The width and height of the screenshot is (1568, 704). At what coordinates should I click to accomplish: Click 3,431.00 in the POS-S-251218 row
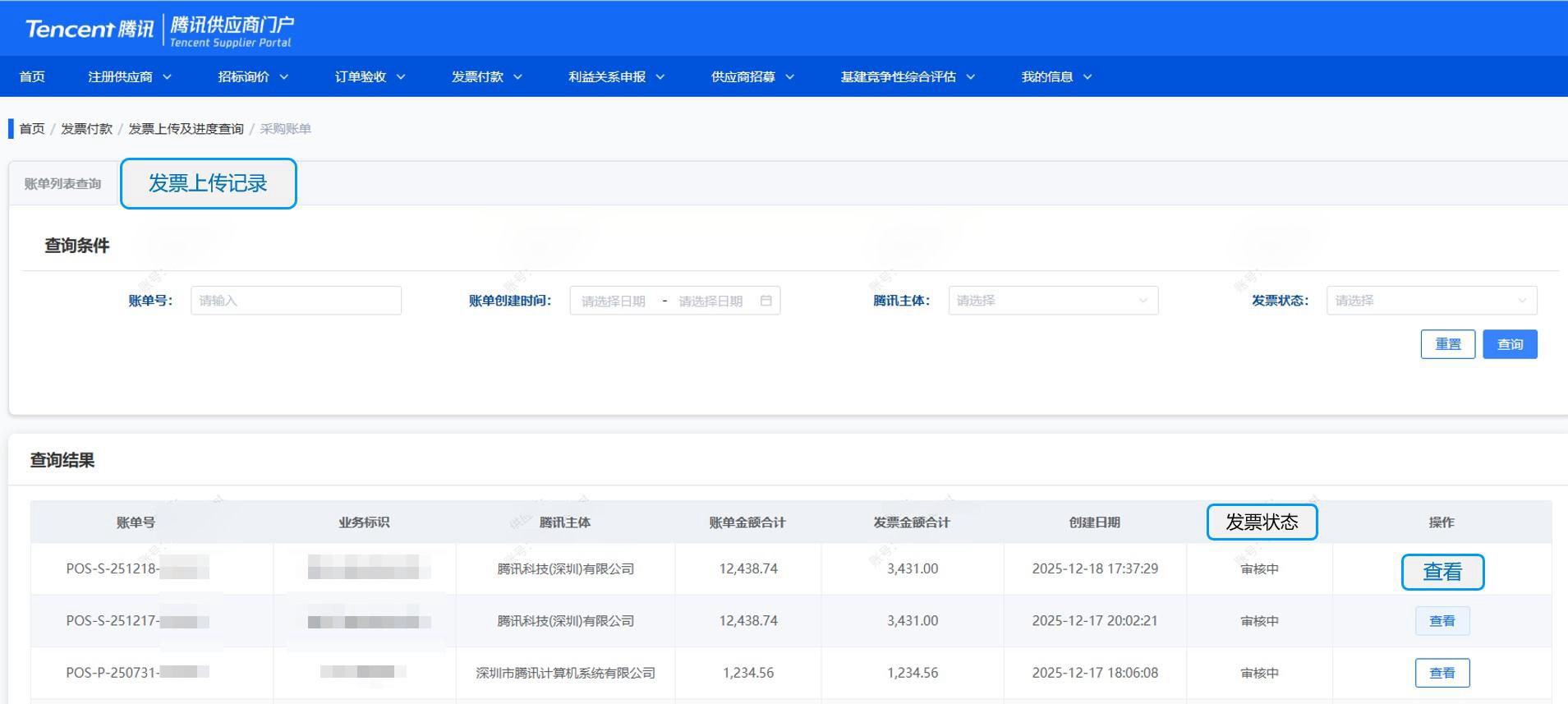coord(913,568)
